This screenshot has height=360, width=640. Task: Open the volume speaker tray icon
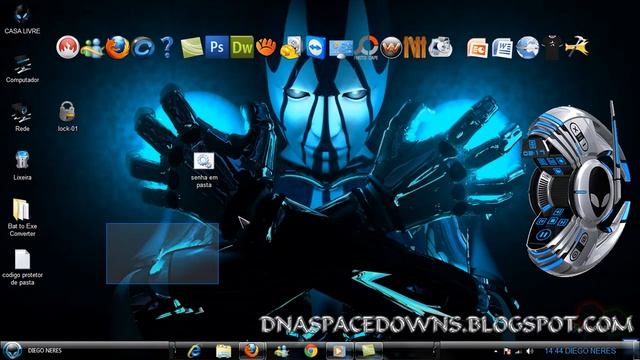[x=529, y=351]
